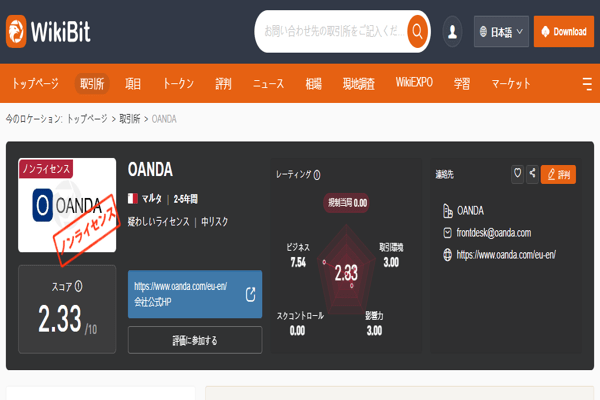Viewport: 600px width, 400px height.
Task: Click the heart favorite icon
Action: (517, 174)
